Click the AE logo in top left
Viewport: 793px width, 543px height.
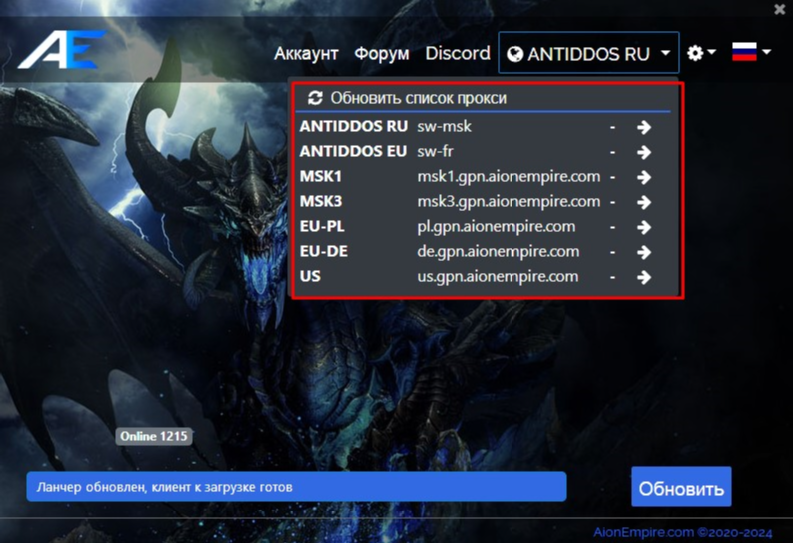coord(61,51)
